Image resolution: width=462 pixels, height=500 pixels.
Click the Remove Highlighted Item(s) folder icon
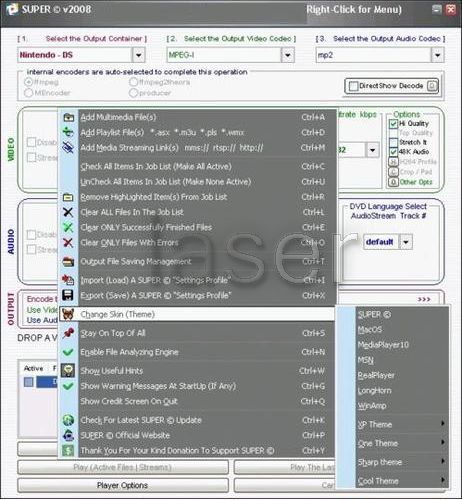coord(68,197)
